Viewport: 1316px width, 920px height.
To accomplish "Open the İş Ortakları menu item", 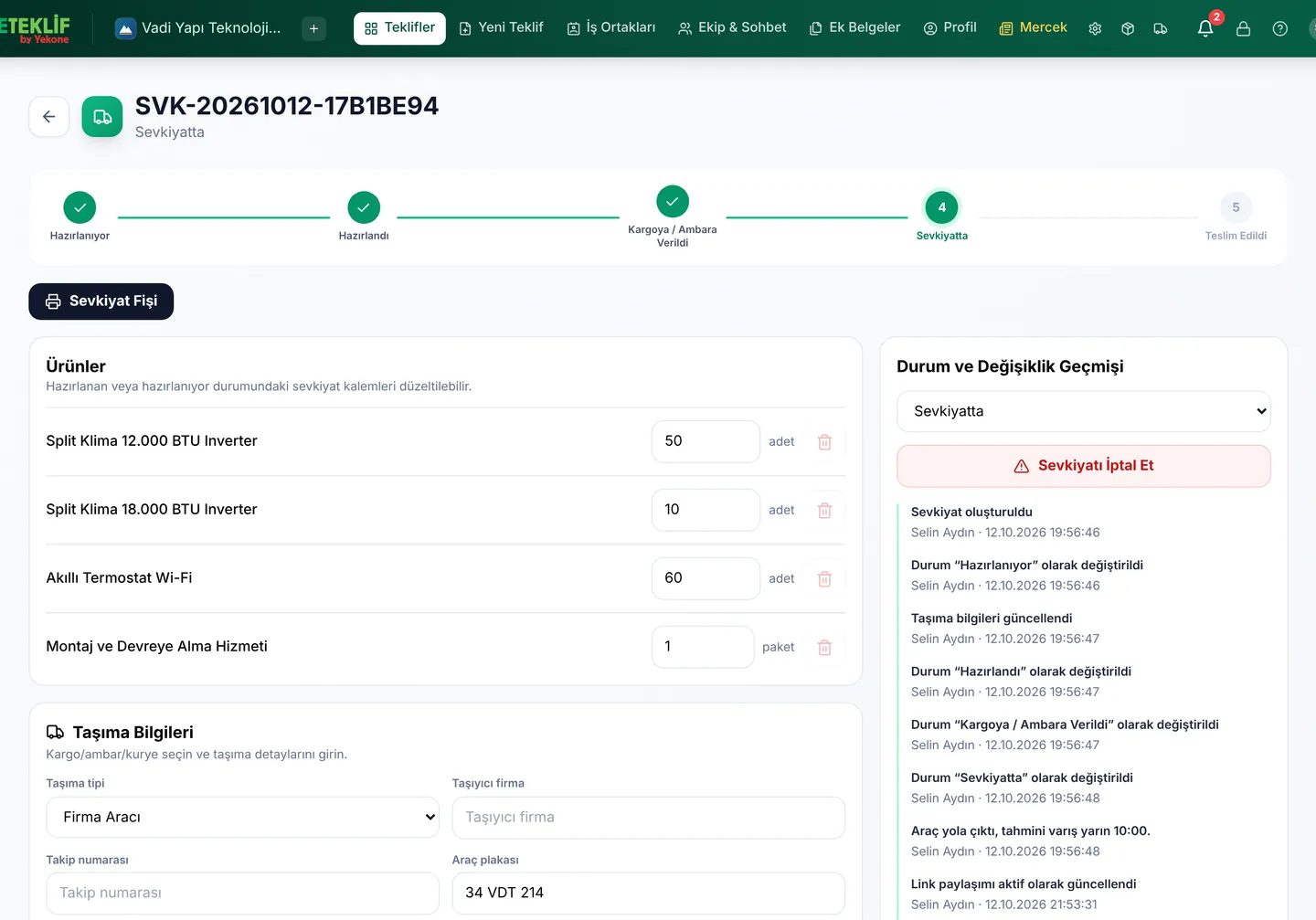I will pyautogui.click(x=611, y=28).
